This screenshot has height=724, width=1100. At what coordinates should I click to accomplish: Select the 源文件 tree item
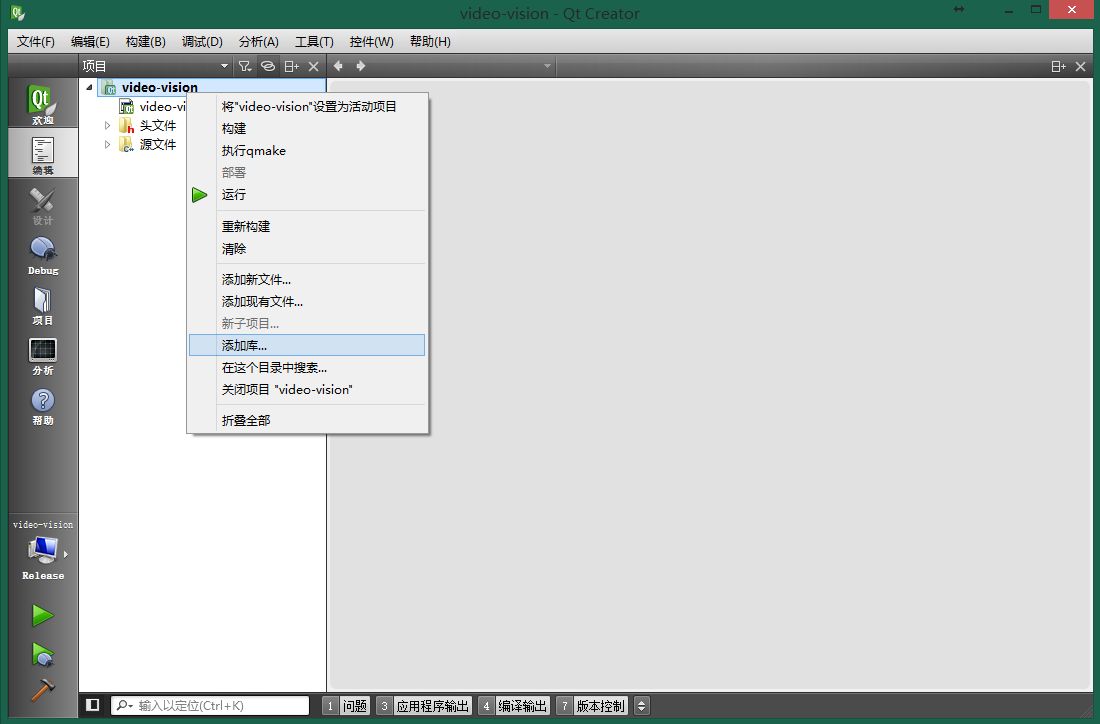157,145
